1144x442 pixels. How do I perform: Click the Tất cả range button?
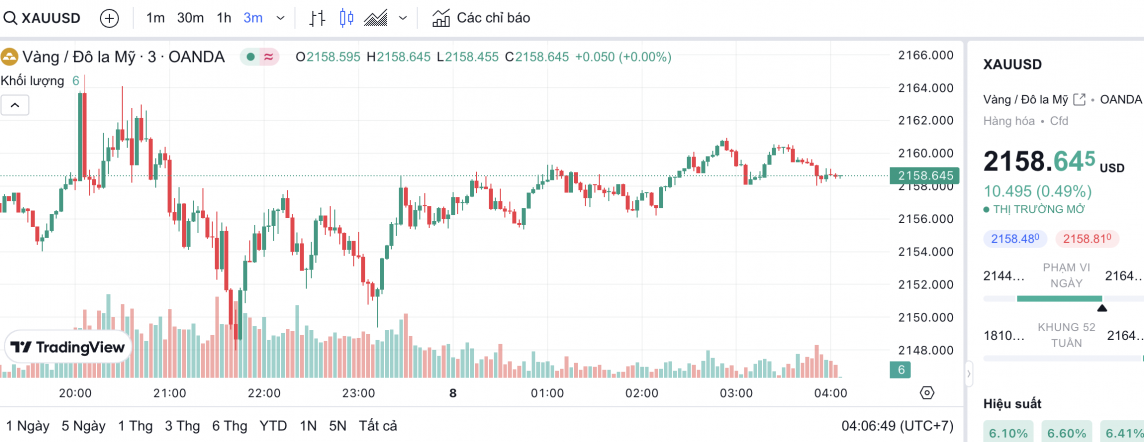(377, 425)
